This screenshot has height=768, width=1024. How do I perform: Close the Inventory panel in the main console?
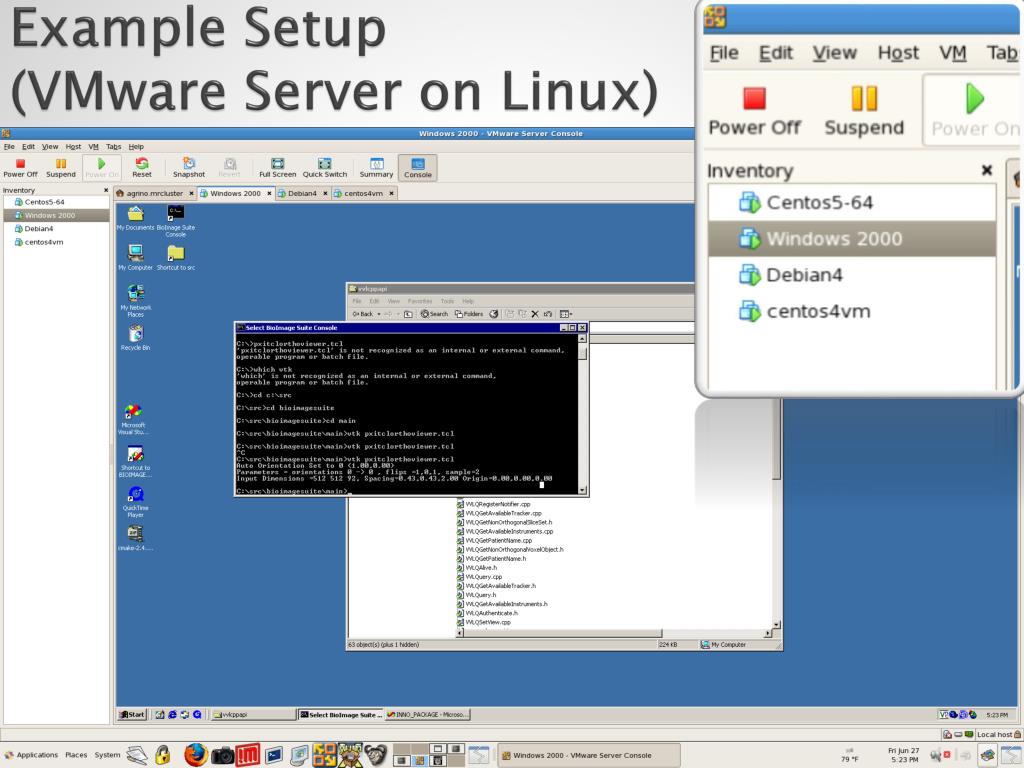(x=106, y=190)
